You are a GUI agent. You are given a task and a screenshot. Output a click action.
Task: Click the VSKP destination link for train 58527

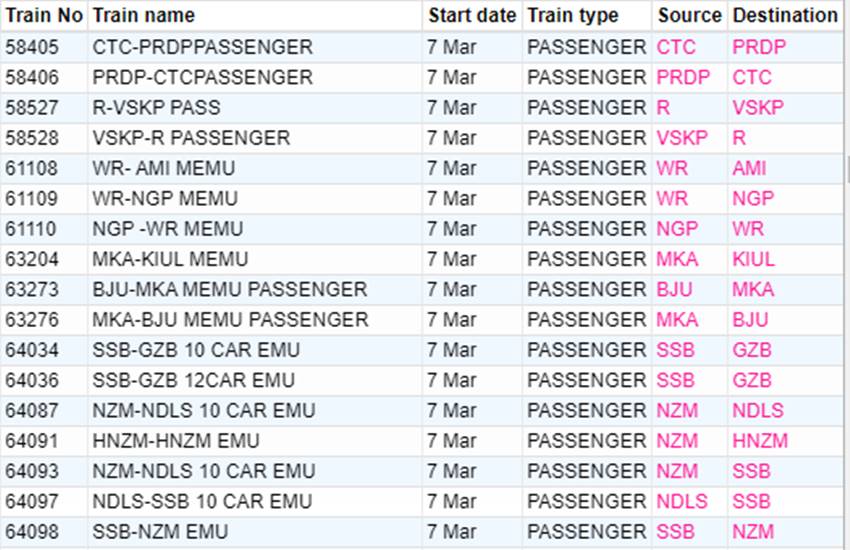(x=758, y=108)
